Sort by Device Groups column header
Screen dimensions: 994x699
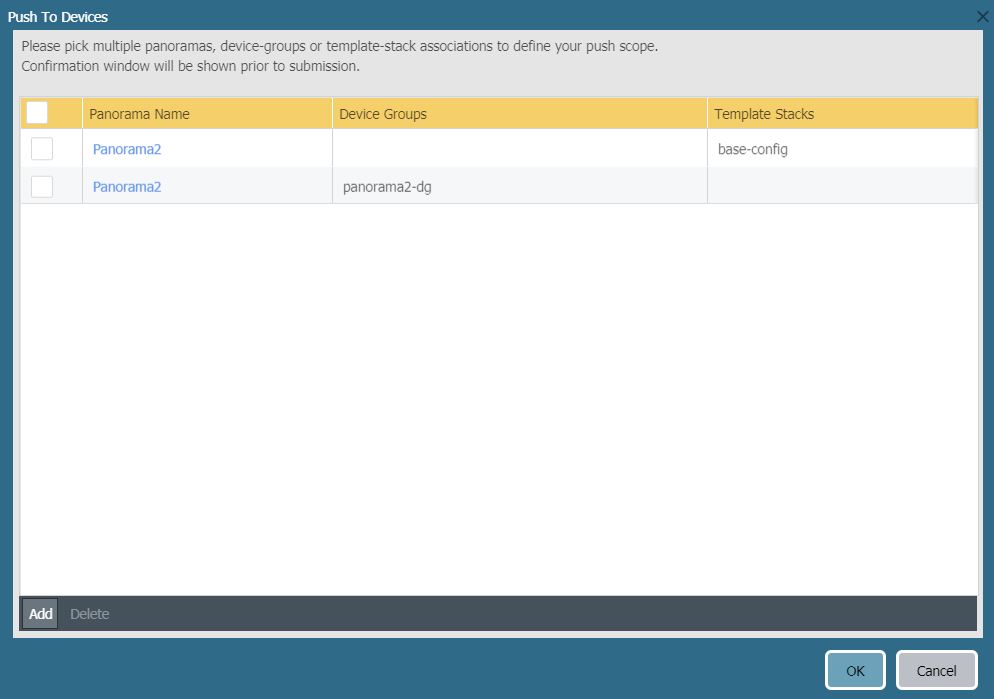(520, 113)
